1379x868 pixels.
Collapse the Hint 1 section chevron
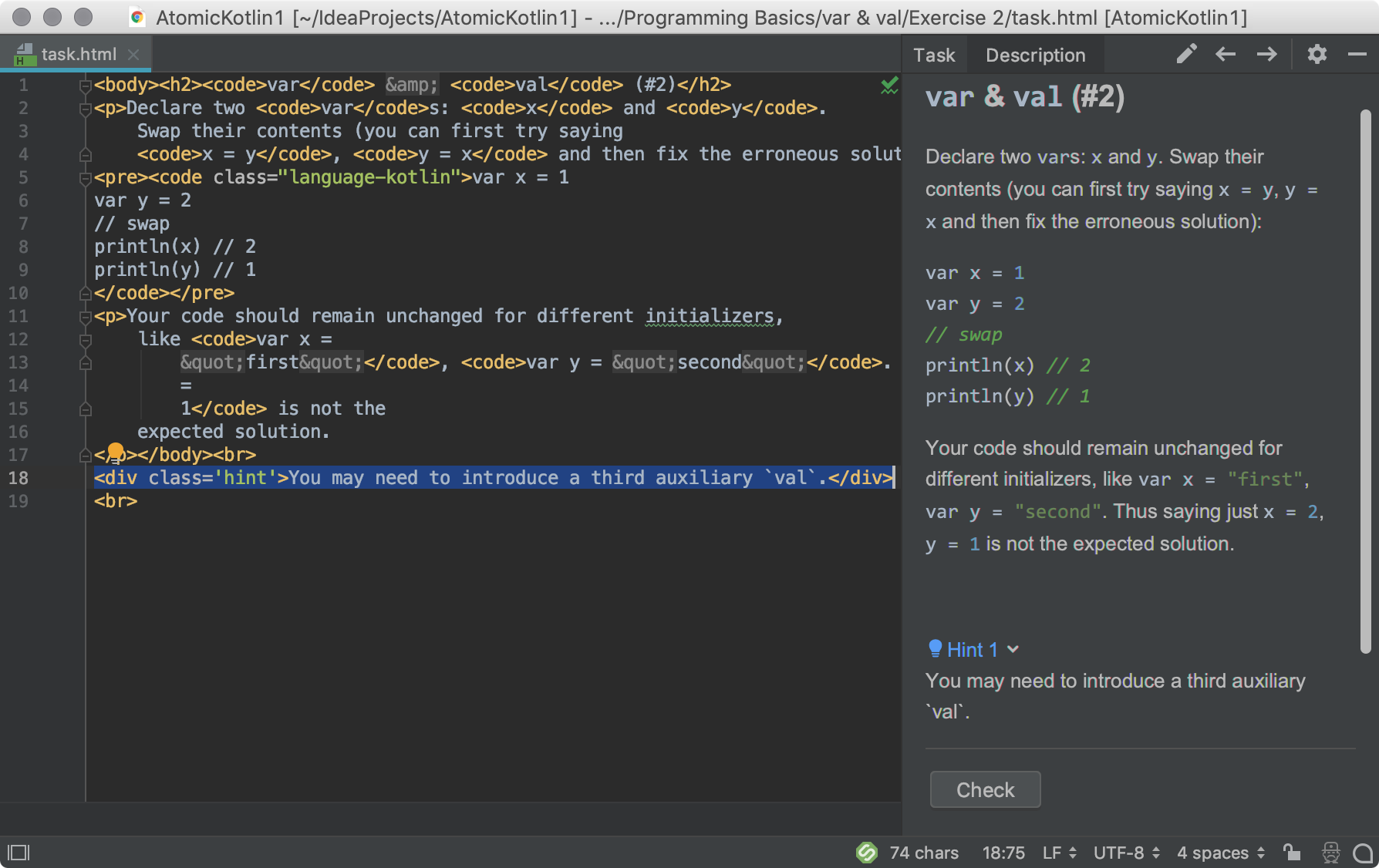point(1013,649)
